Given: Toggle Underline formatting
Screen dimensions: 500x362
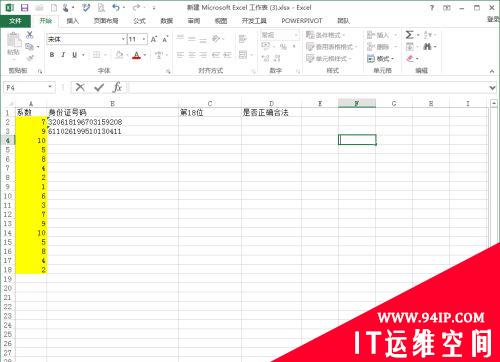Looking at the screenshot, I should [74, 55].
